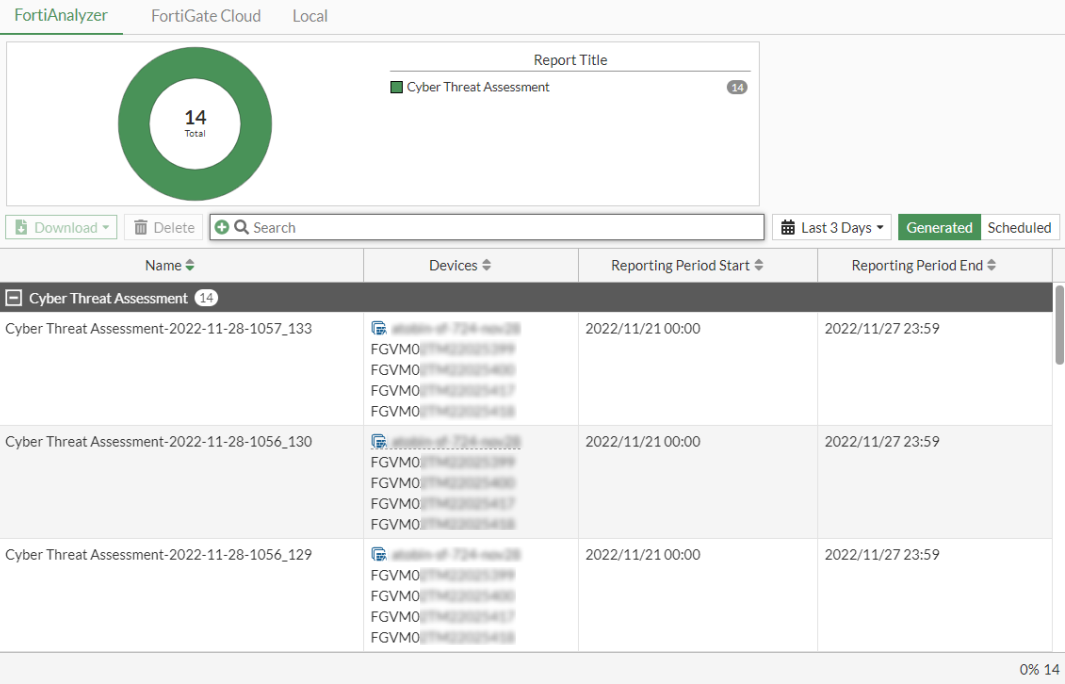Image resolution: width=1065 pixels, height=684 pixels.
Task: Click the green Cyber Threat Assessment legend swatch
Action: coord(396,87)
